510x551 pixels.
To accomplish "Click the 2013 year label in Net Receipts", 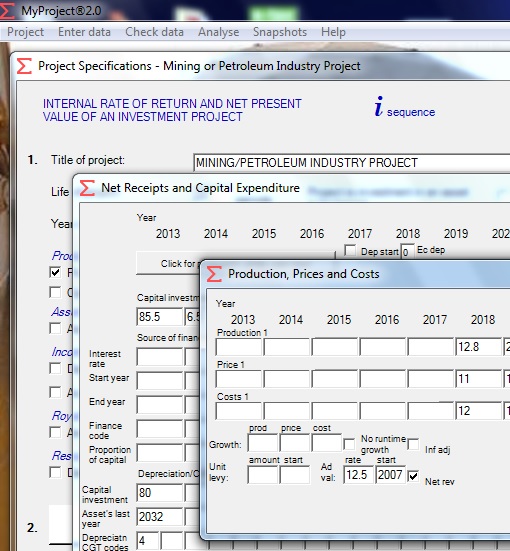I will coord(168,234).
